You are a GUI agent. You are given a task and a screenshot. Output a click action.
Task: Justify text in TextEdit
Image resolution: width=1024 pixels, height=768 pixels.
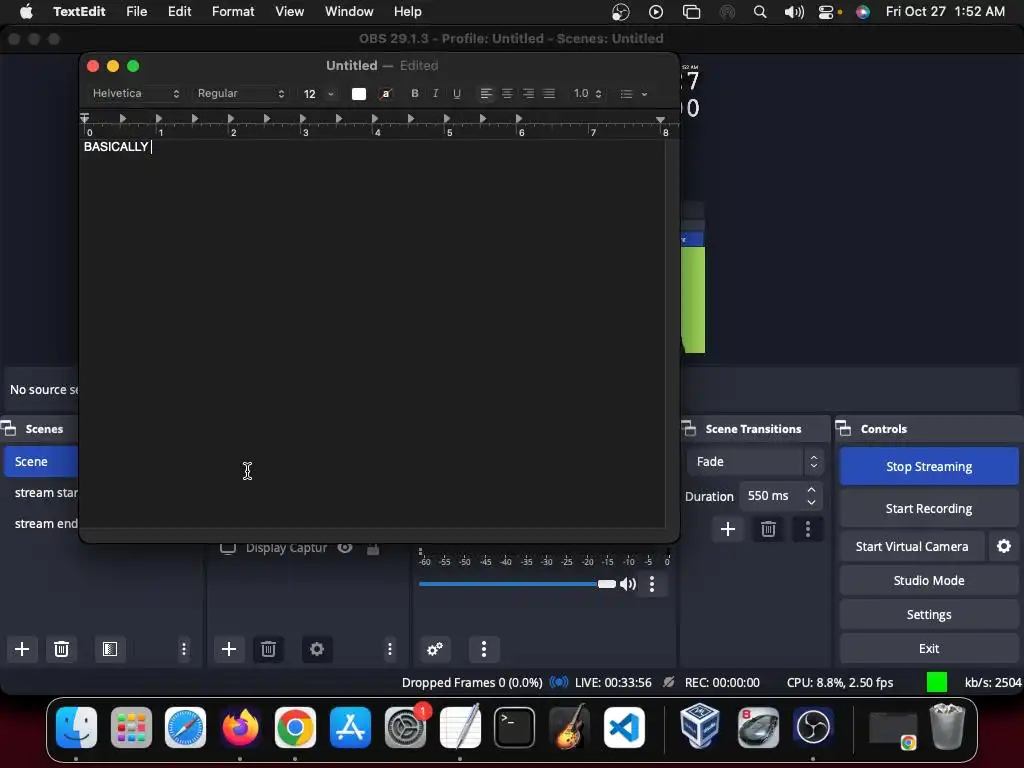549,93
